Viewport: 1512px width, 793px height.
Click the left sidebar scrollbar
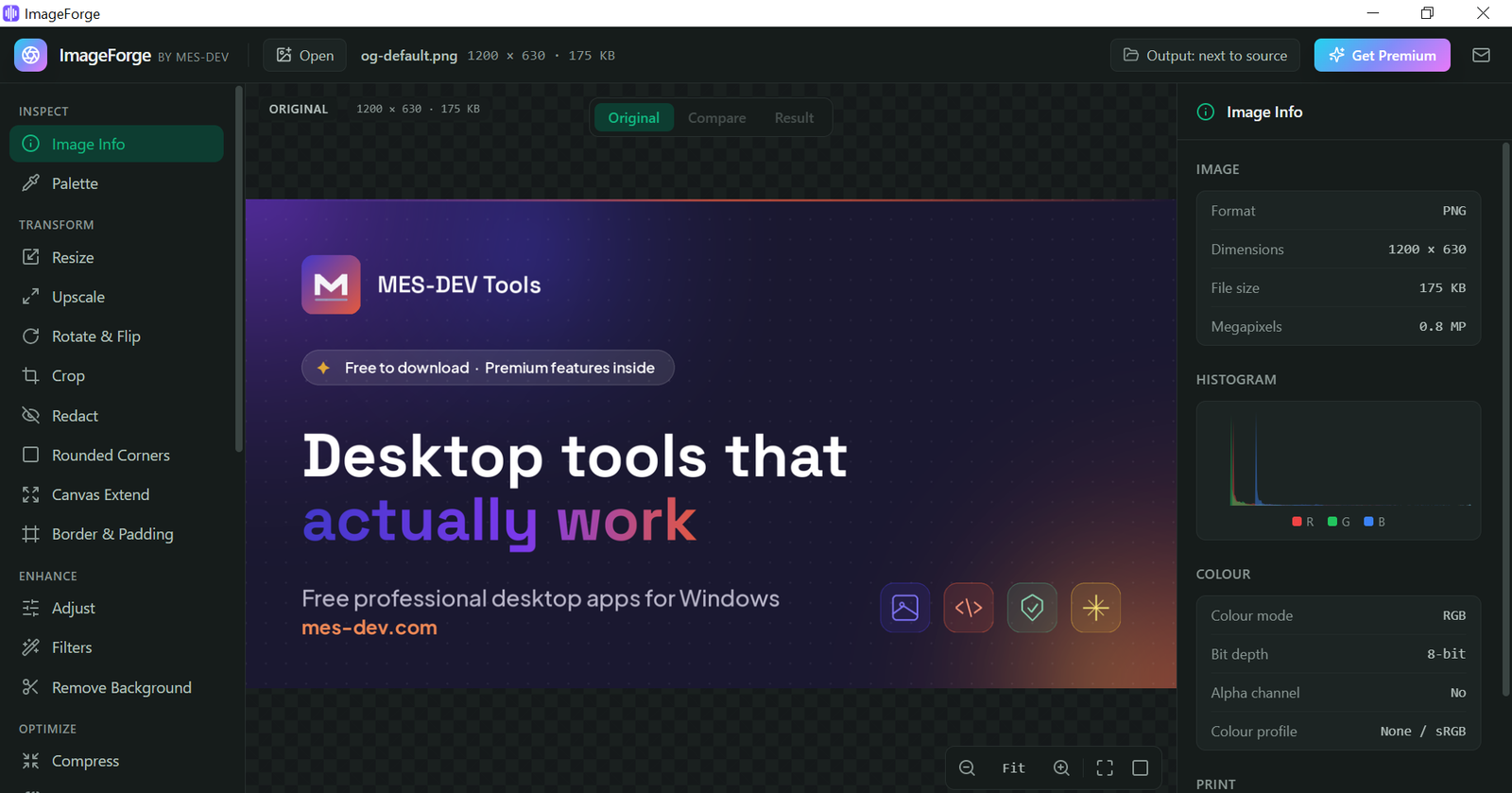(x=239, y=269)
